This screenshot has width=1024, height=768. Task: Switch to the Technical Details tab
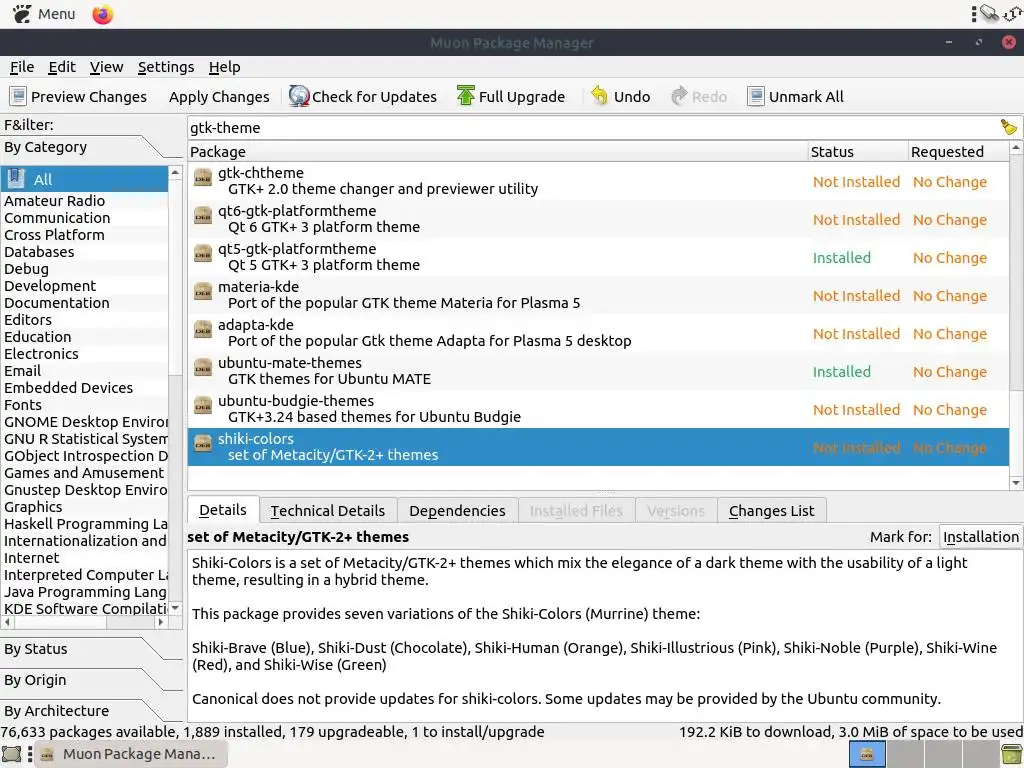(x=328, y=511)
